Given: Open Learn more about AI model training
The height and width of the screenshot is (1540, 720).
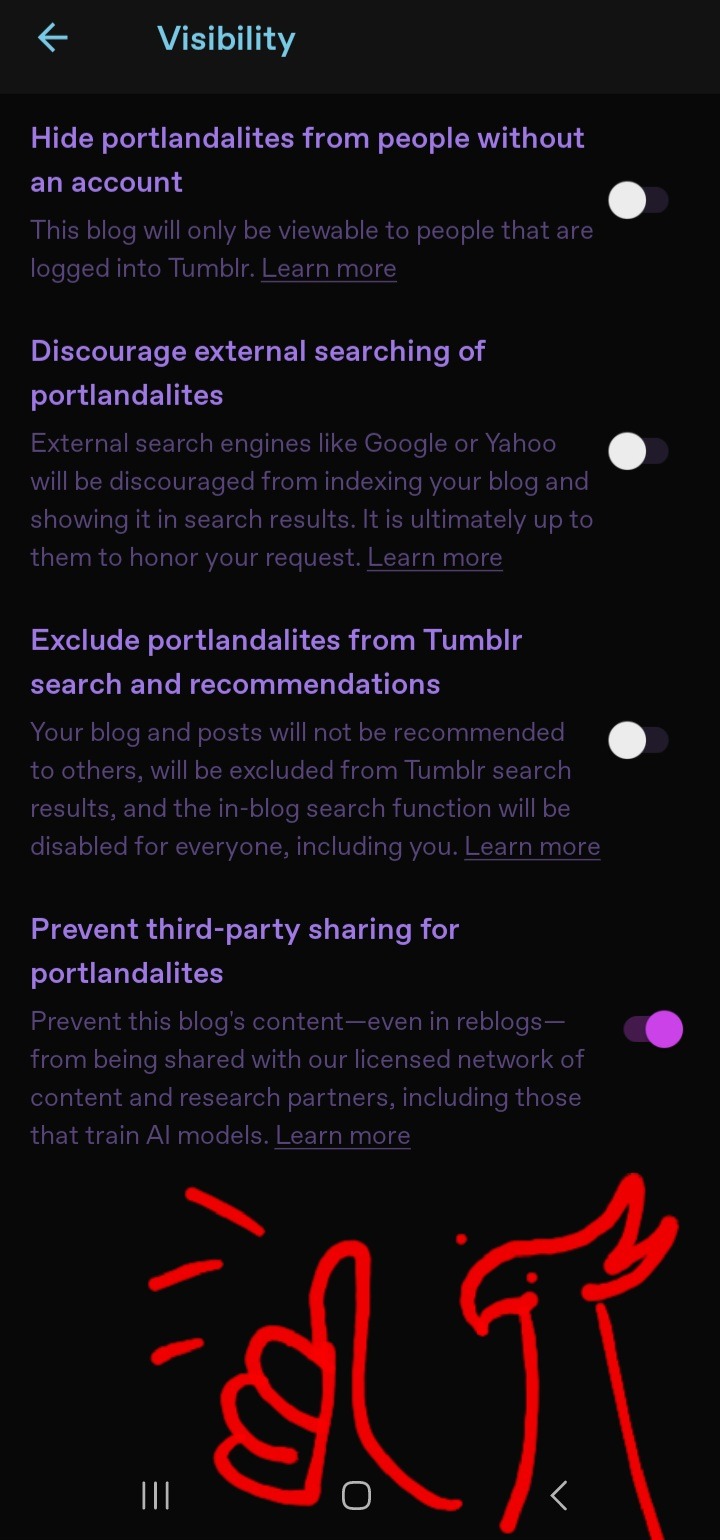Looking at the screenshot, I should pyautogui.click(x=342, y=1136).
